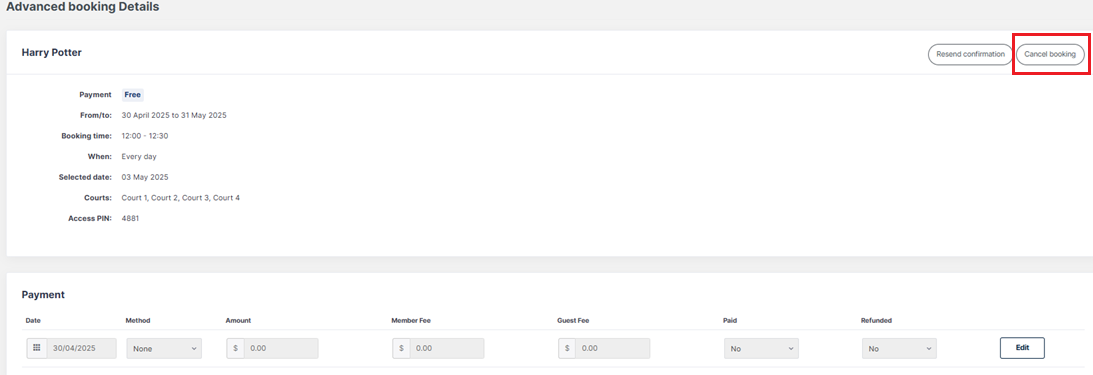Screen dimensions: 1093x375
Task: Open the Paid dropdown showing No
Action: (761, 349)
